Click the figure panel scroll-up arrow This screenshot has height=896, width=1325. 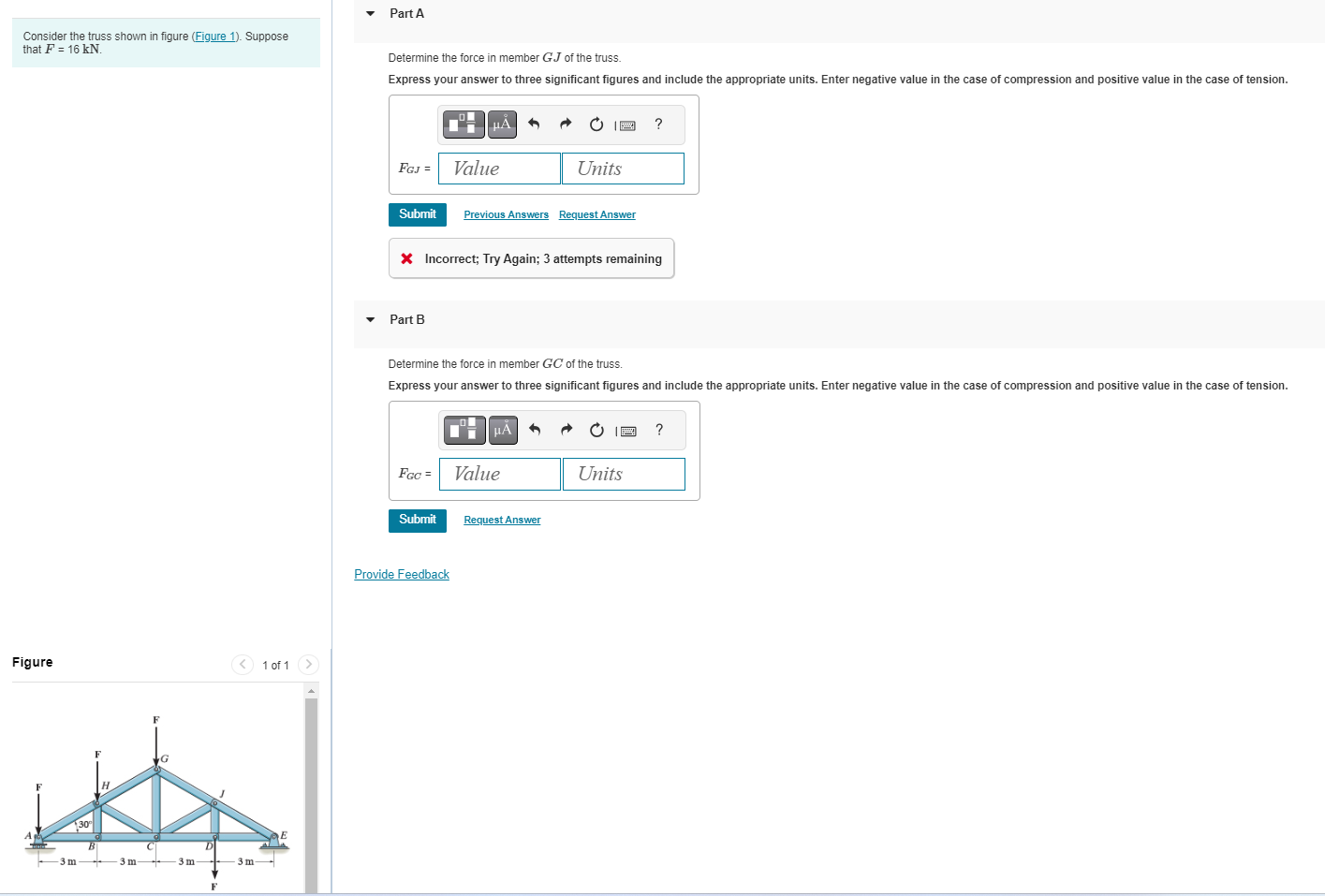tap(312, 691)
